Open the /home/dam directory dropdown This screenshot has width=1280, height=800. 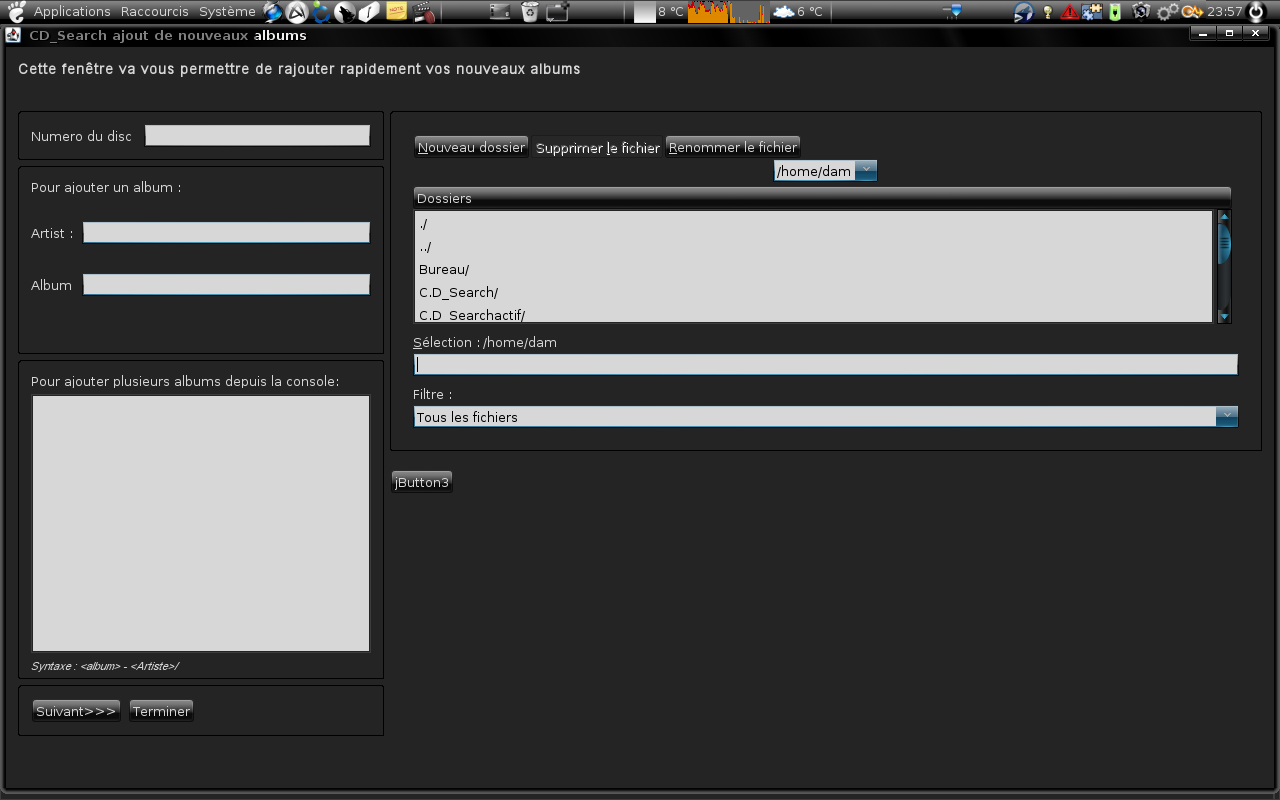click(866, 170)
